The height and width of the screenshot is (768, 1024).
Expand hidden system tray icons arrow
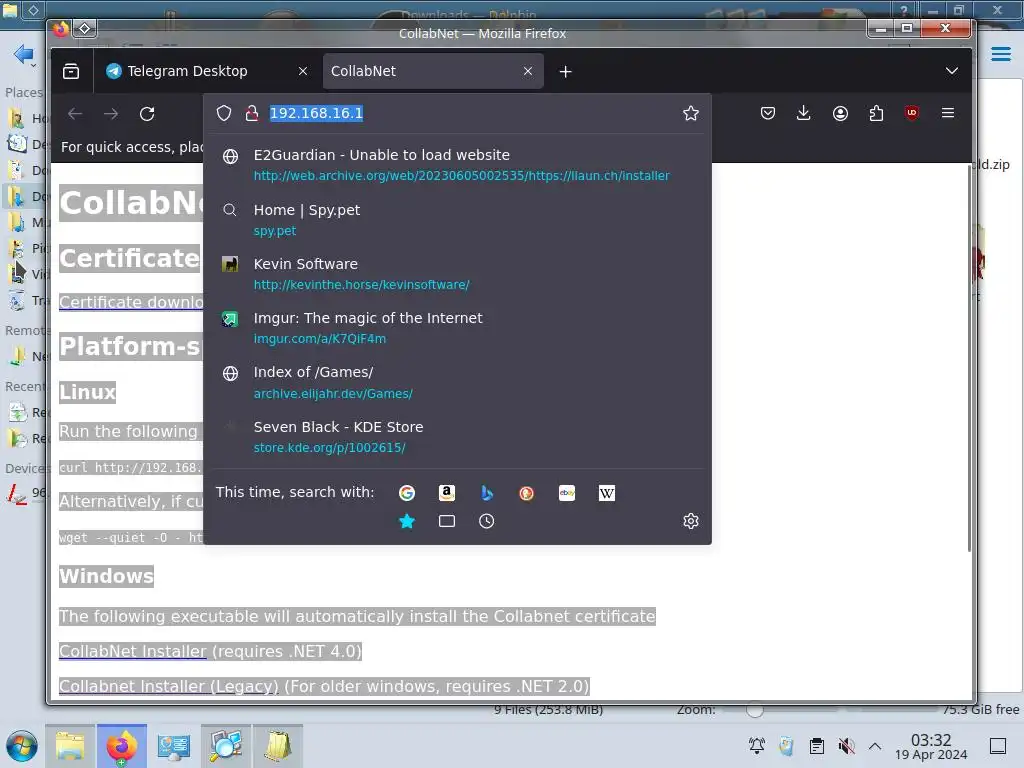click(875, 746)
